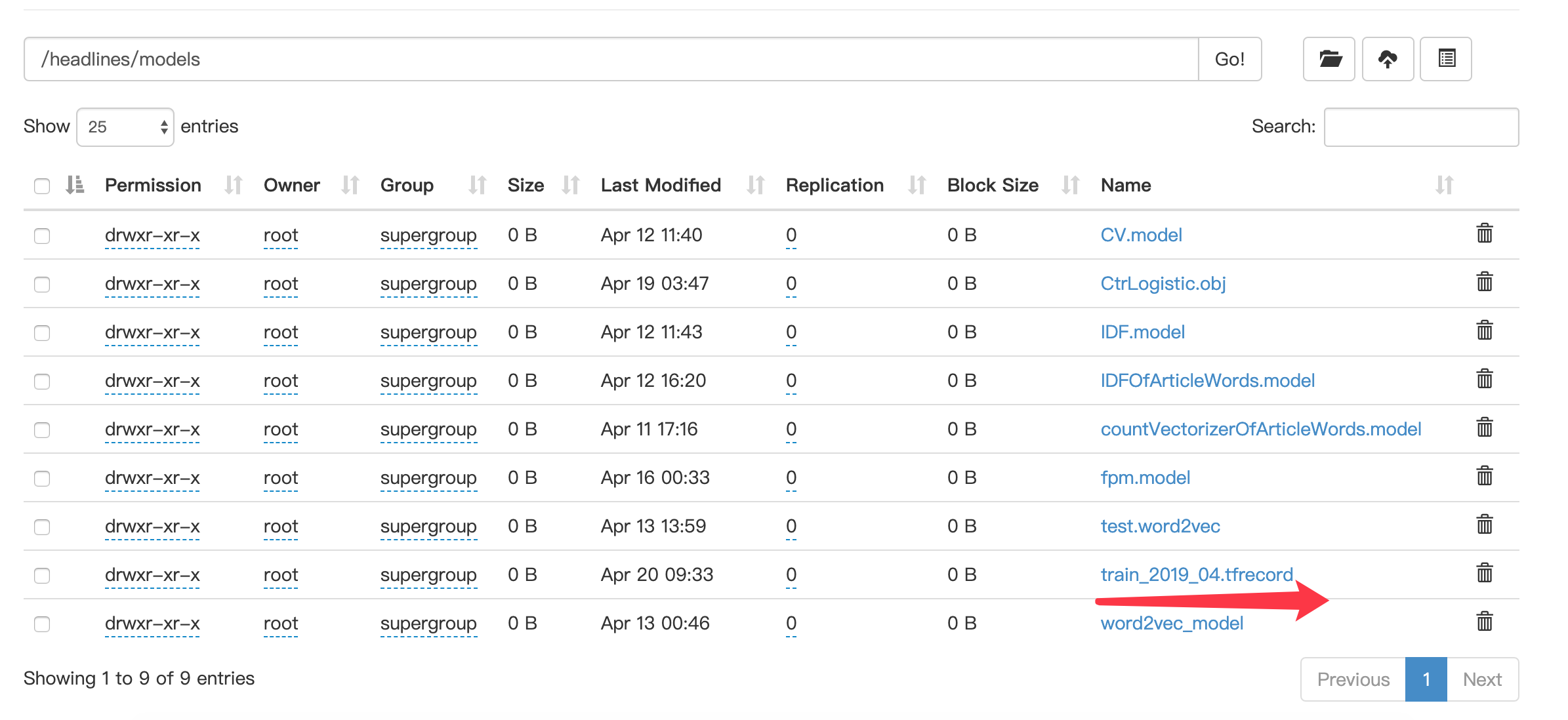The image size is (1568, 720).
Task: Click the drwxr-xr-x permission of CV.model
Action: [152, 235]
